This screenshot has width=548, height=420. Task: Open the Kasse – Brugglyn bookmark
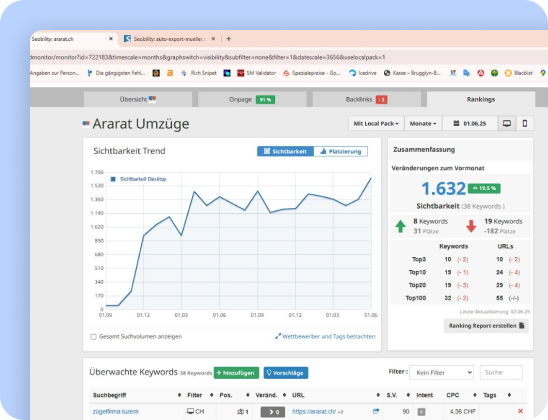[x=412, y=73]
